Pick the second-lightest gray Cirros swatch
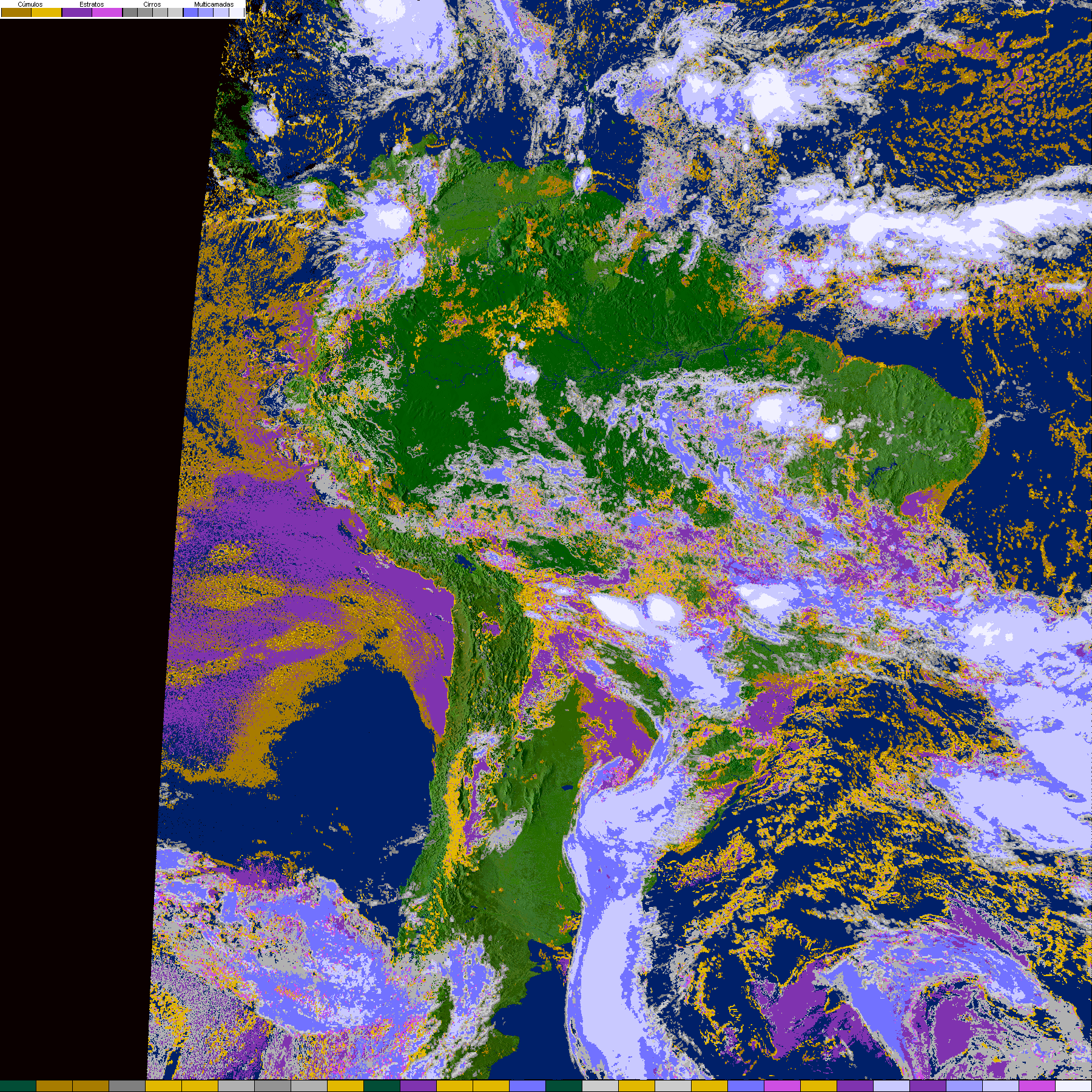The width and height of the screenshot is (1092, 1092). (160, 12)
